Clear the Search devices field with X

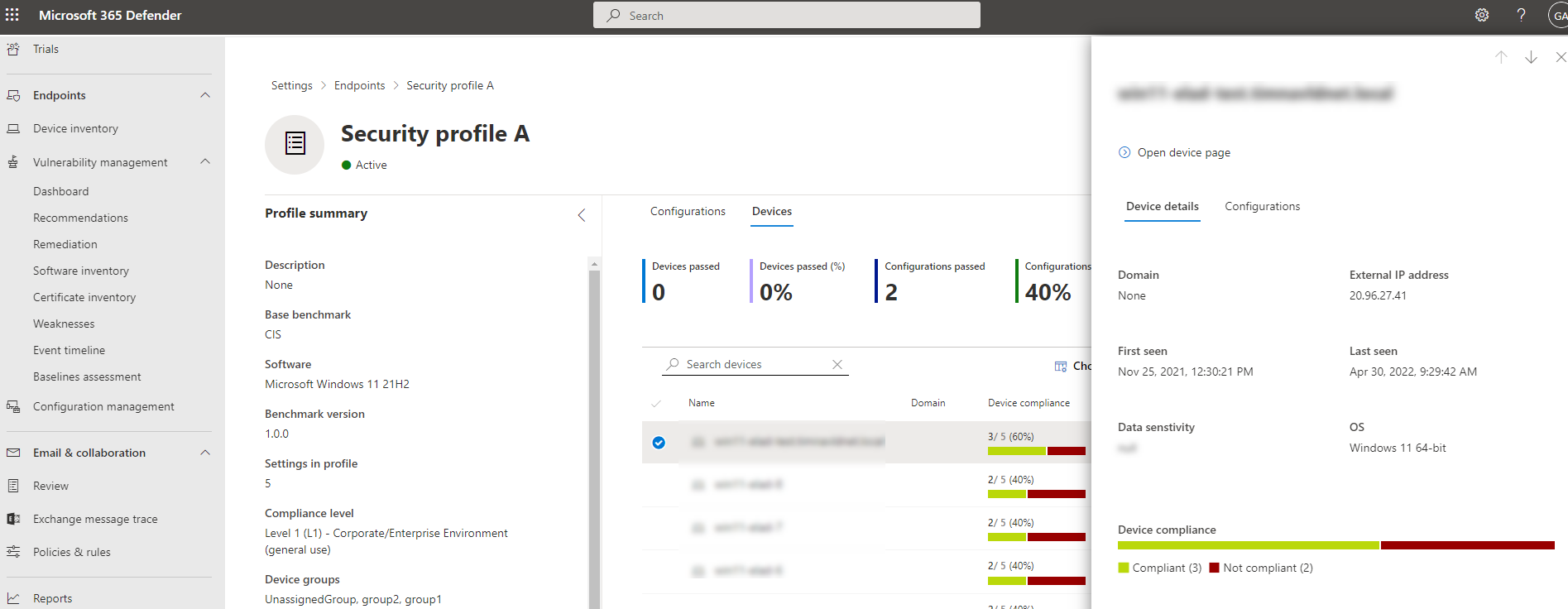(837, 364)
